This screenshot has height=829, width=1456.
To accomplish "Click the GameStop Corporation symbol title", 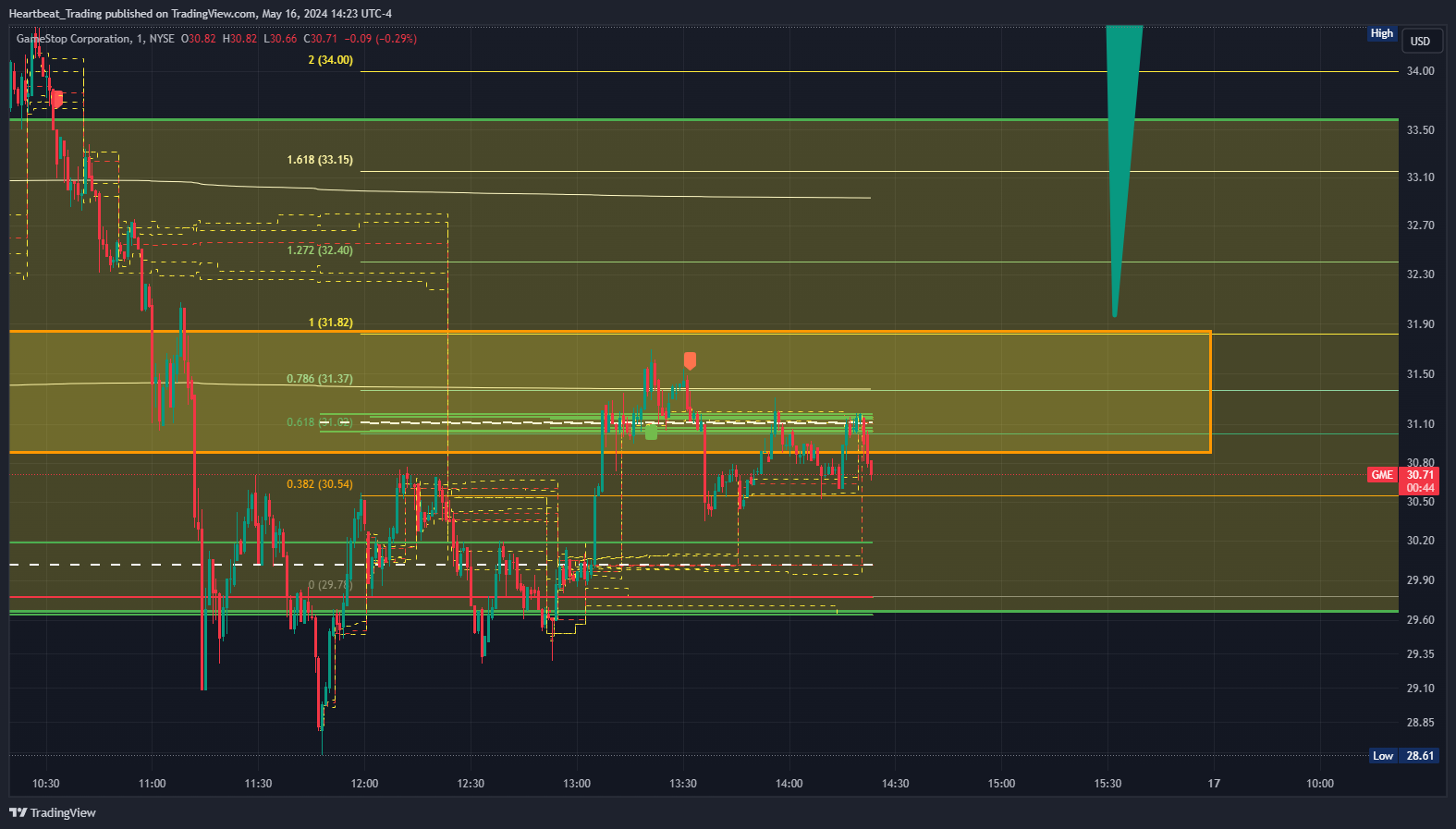I will (x=74, y=39).
